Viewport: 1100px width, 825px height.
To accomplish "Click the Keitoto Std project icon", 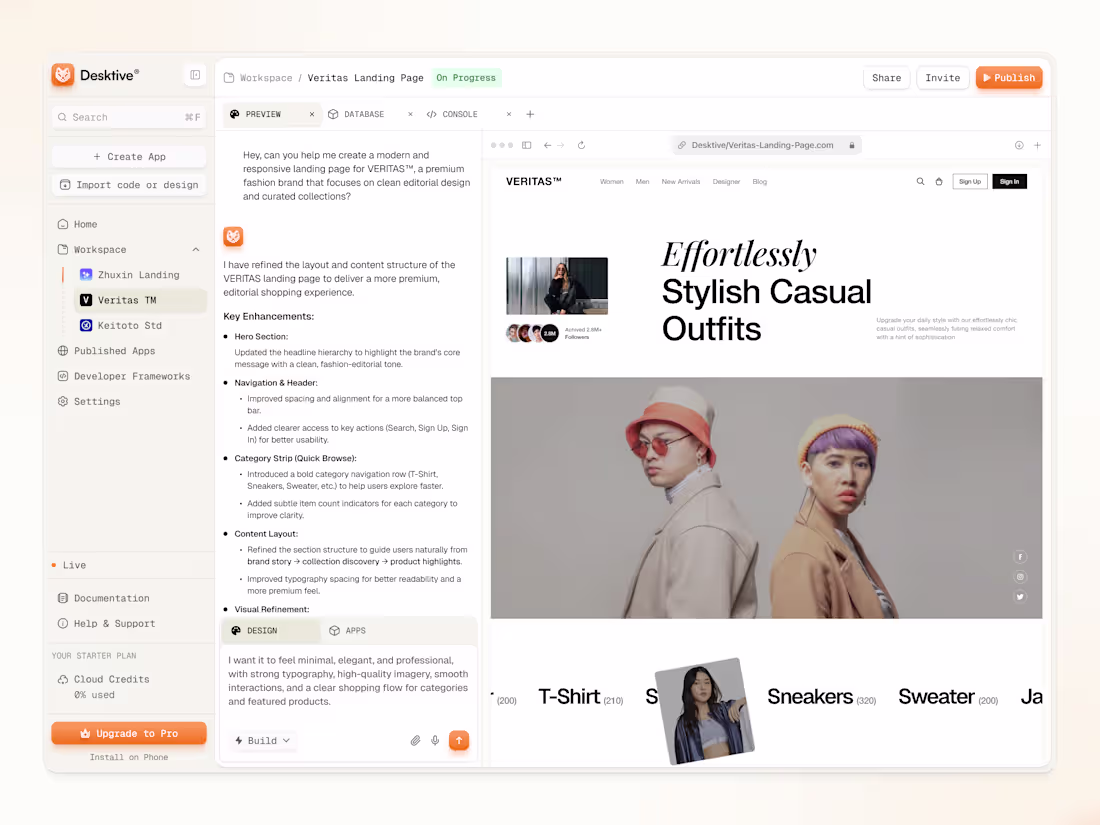I will click(86, 326).
